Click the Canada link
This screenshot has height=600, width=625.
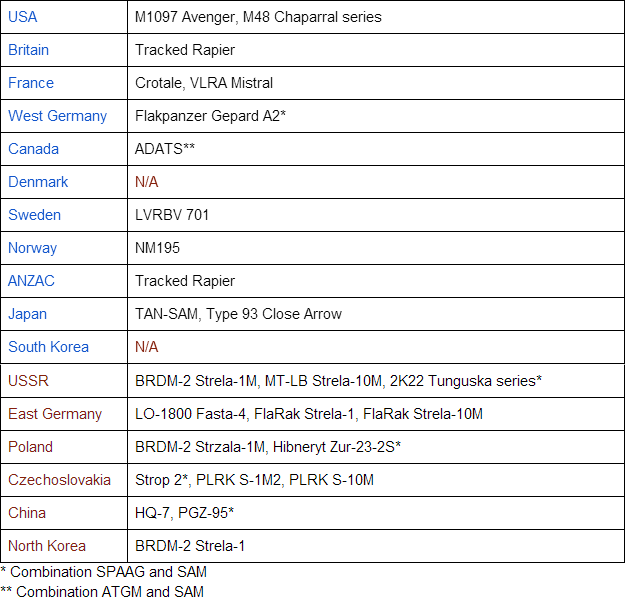(33, 149)
